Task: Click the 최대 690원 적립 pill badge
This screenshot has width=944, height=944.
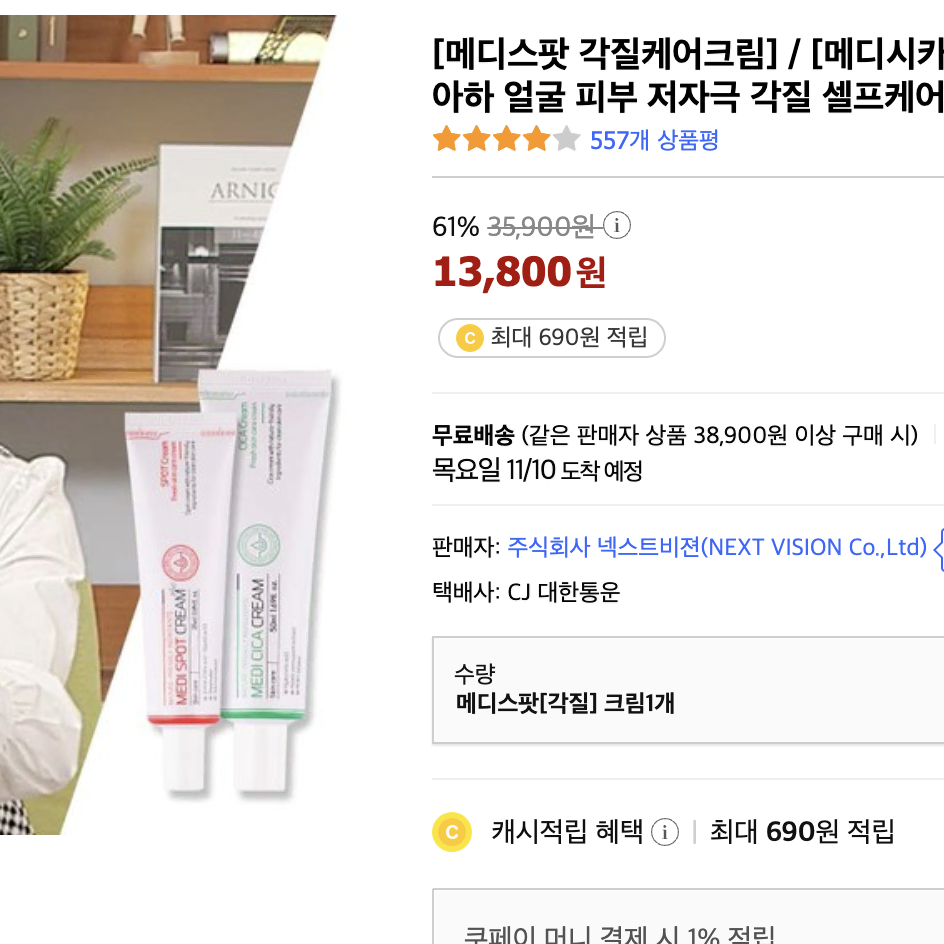Action: pyautogui.click(x=551, y=338)
